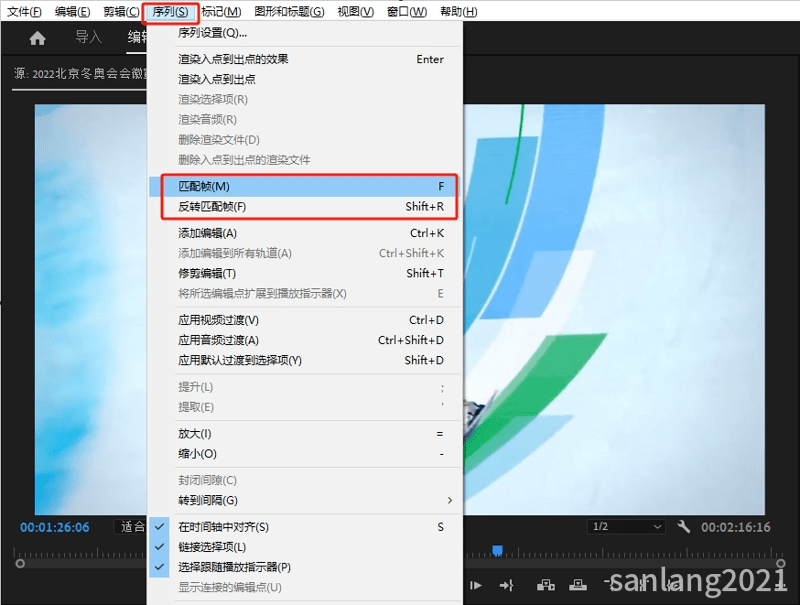This screenshot has width=800, height=605.
Task: Click the Step Forward one frame button
Action: tap(476, 585)
